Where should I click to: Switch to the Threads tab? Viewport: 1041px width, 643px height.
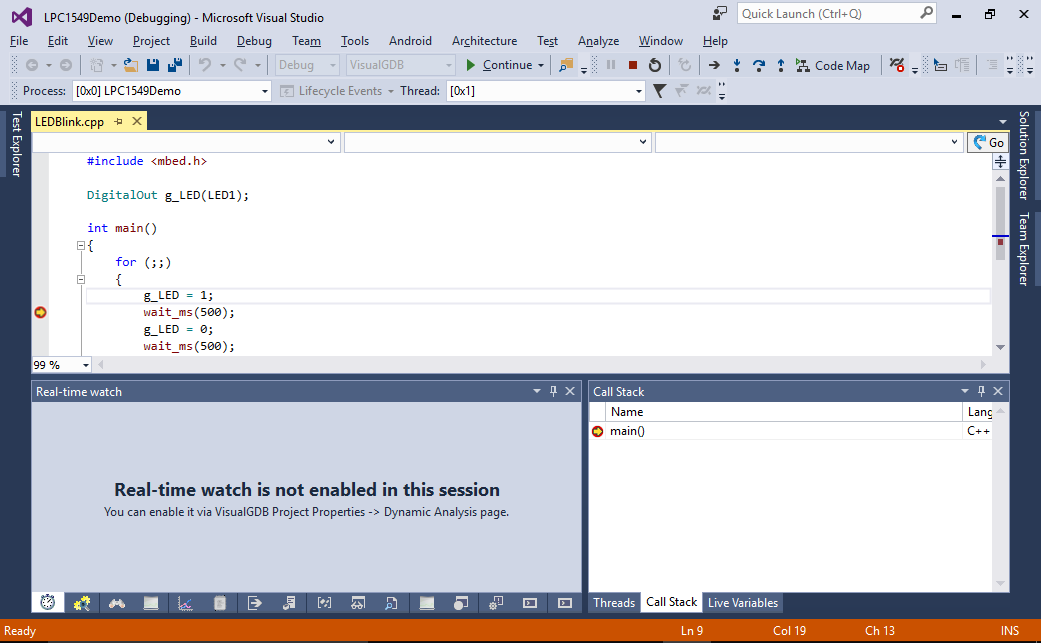(614, 603)
